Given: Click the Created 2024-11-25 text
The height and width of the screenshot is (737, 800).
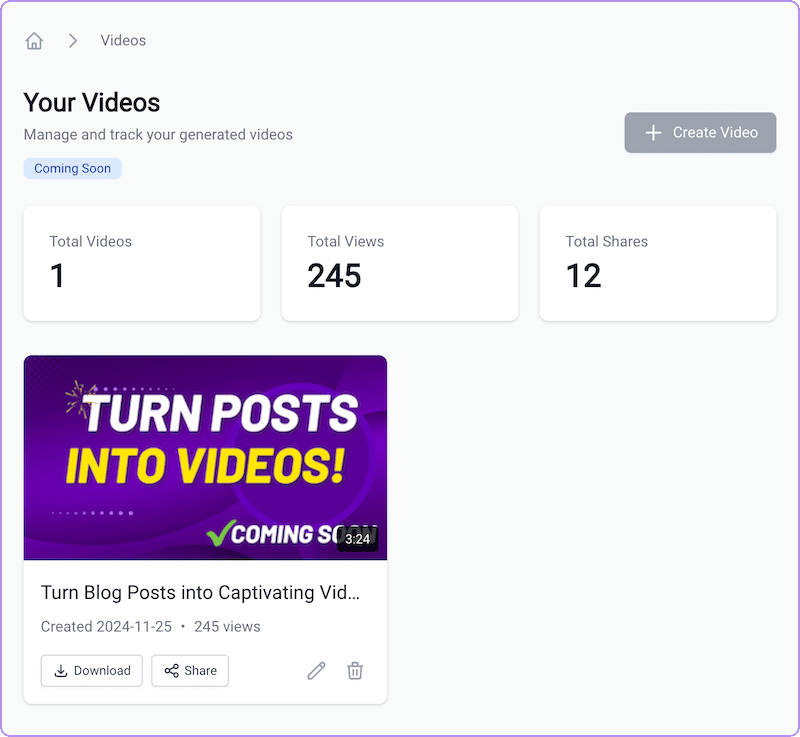Looking at the screenshot, I should (x=106, y=627).
